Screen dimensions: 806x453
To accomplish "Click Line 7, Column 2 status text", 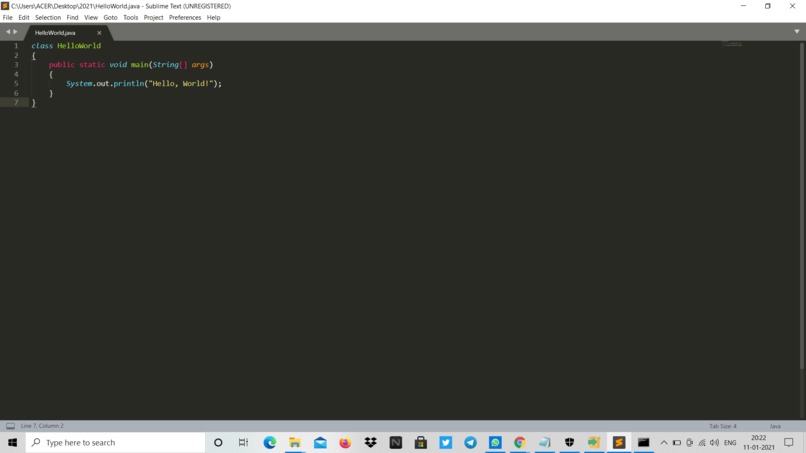I will (x=42, y=426).
